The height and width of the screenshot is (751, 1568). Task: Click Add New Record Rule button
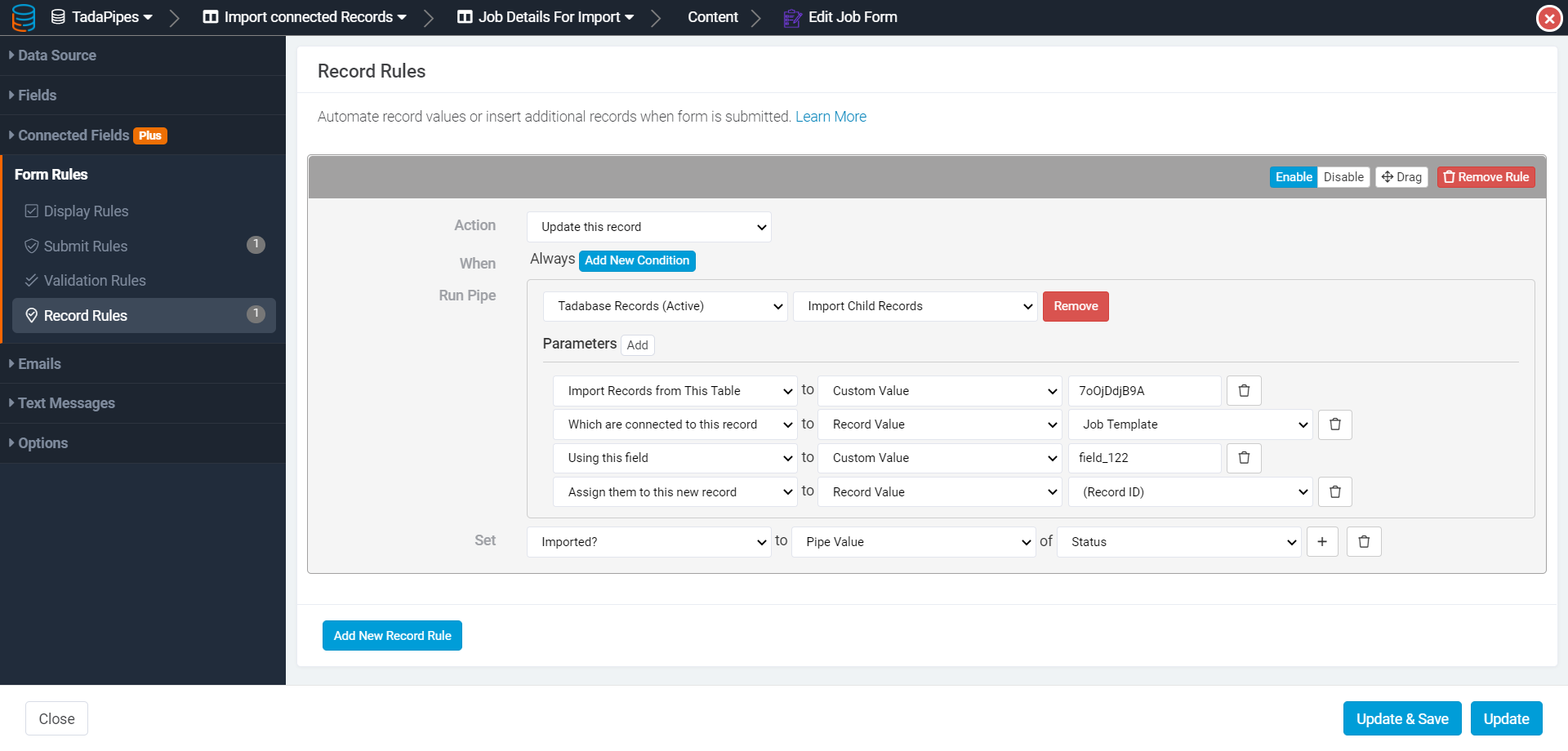[392, 636]
